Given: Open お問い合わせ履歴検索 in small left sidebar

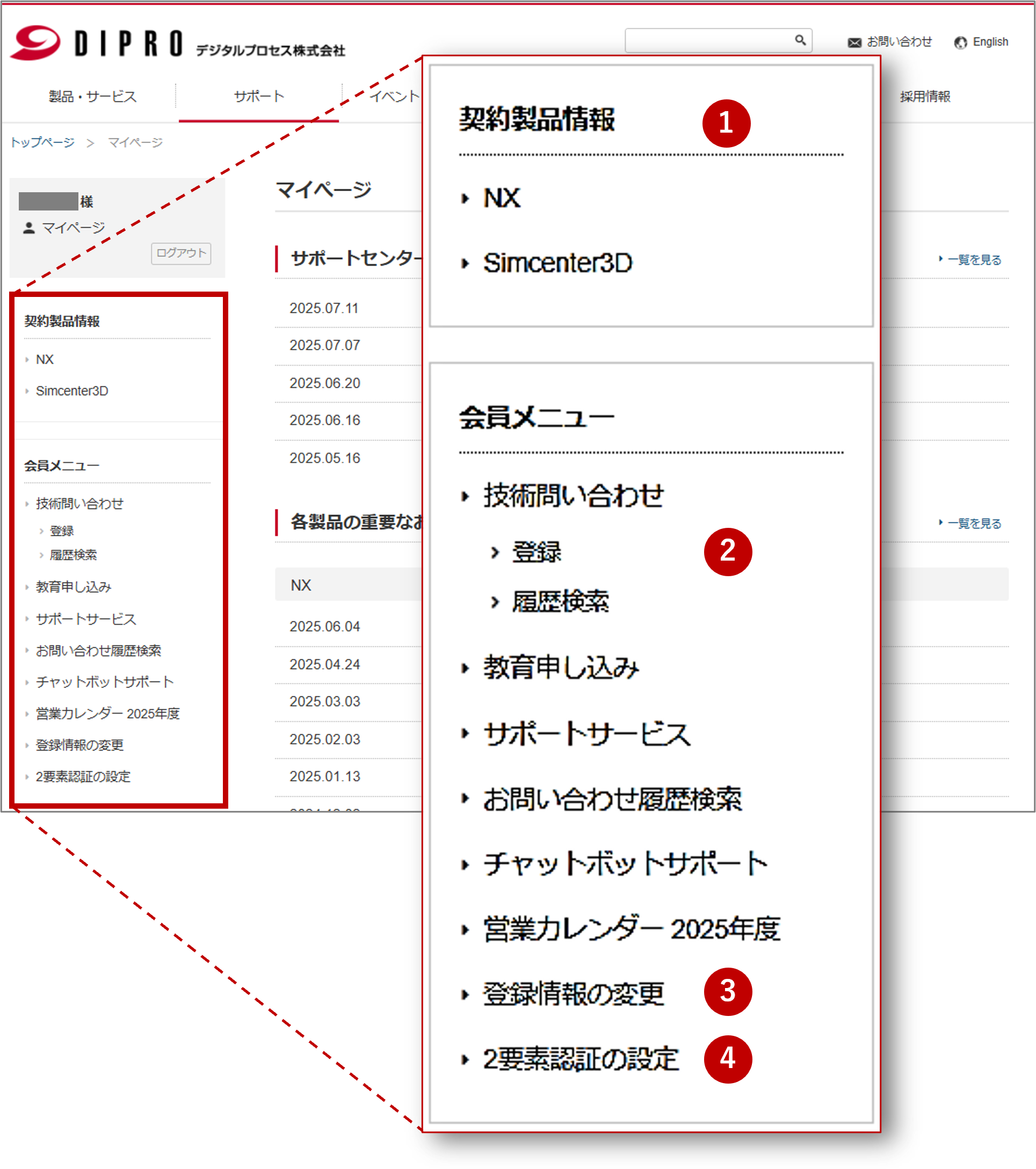Looking at the screenshot, I should coord(98,650).
